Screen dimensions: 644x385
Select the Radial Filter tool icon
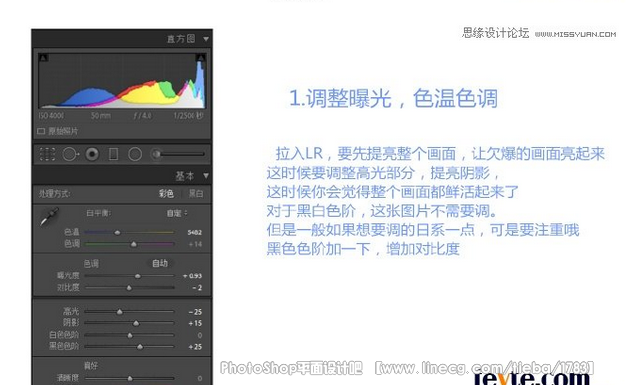coord(135,154)
